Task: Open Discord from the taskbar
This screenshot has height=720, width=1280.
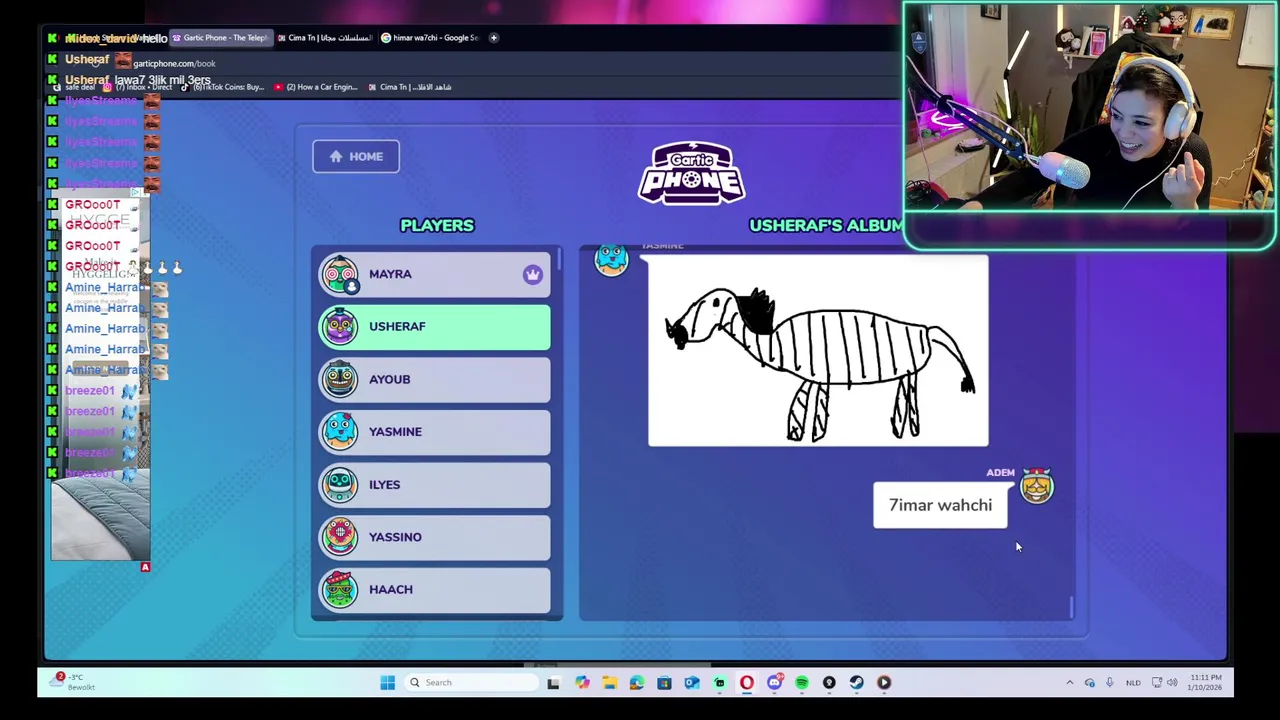Action: [774, 682]
